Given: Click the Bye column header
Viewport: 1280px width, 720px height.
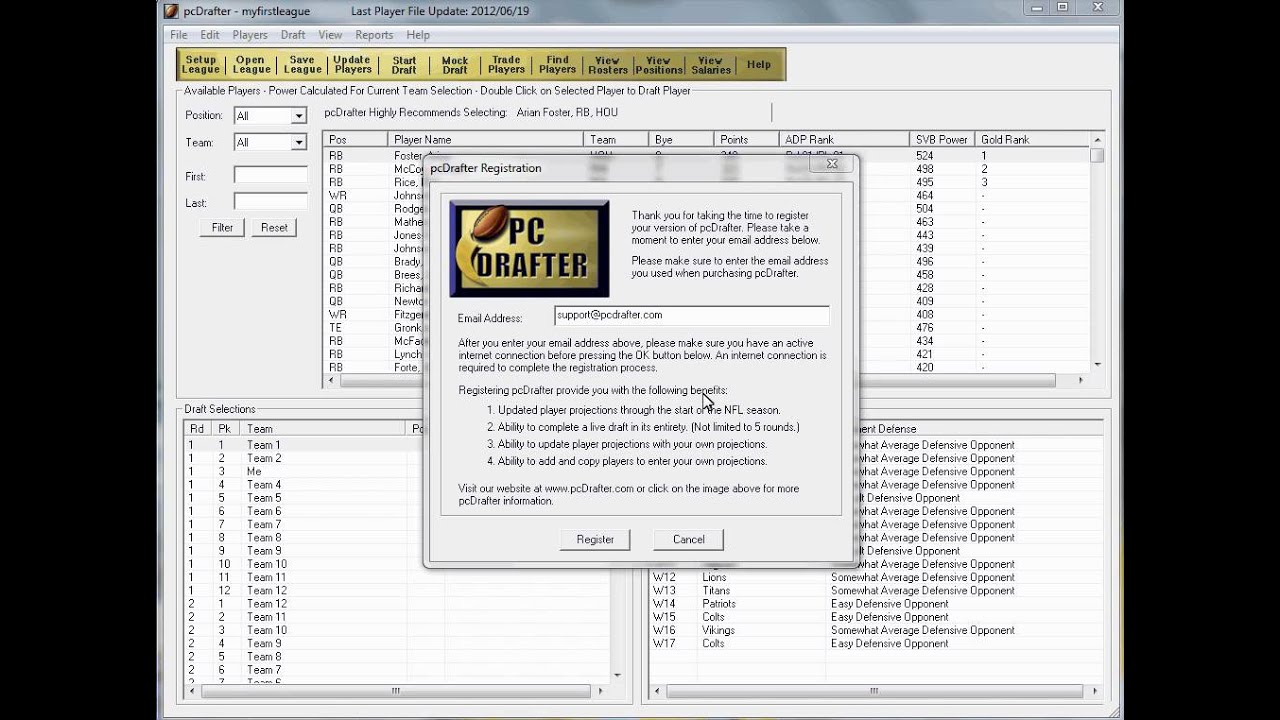Looking at the screenshot, I should [x=681, y=140].
